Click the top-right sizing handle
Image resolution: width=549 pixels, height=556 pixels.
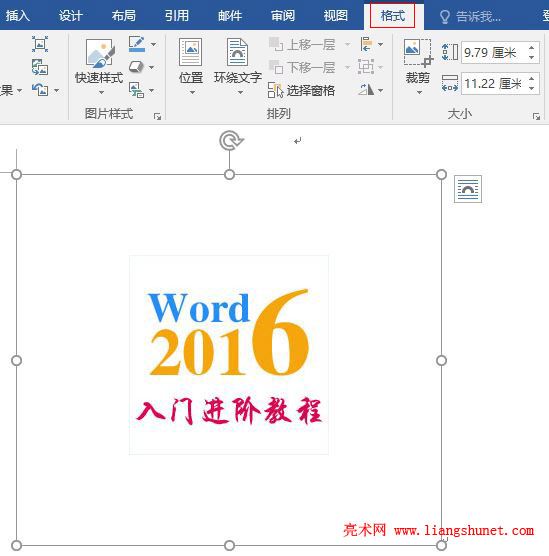point(441,174)
